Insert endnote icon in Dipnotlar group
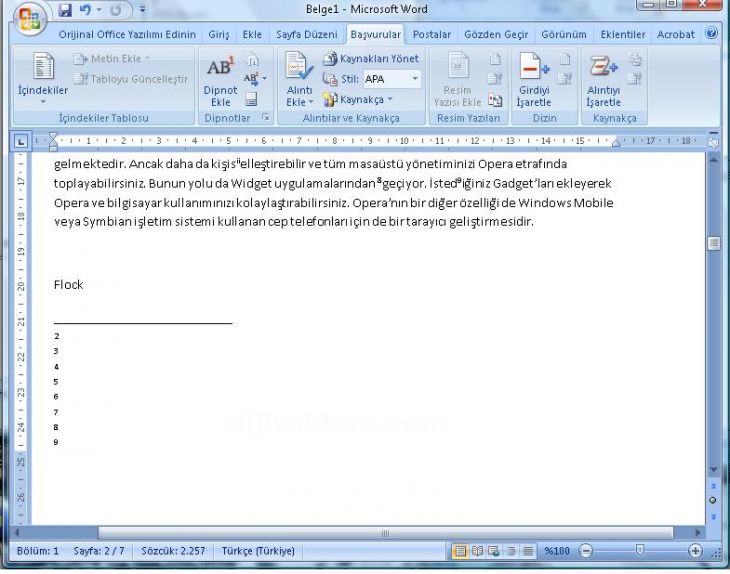Screen dimensions: 730x574 click(x=252, y=59)
